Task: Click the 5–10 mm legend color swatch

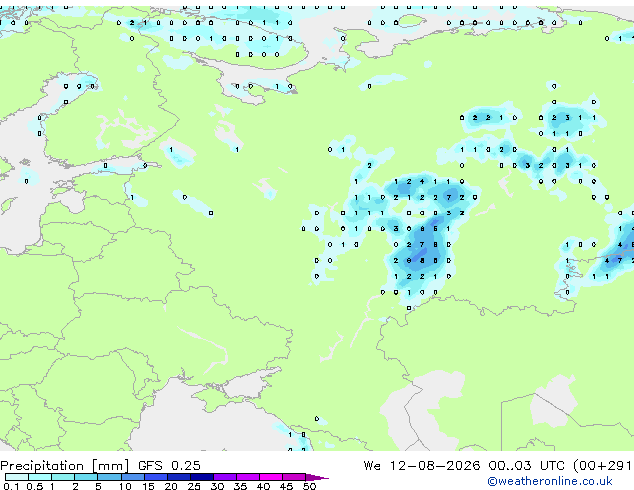Action: 109,477
